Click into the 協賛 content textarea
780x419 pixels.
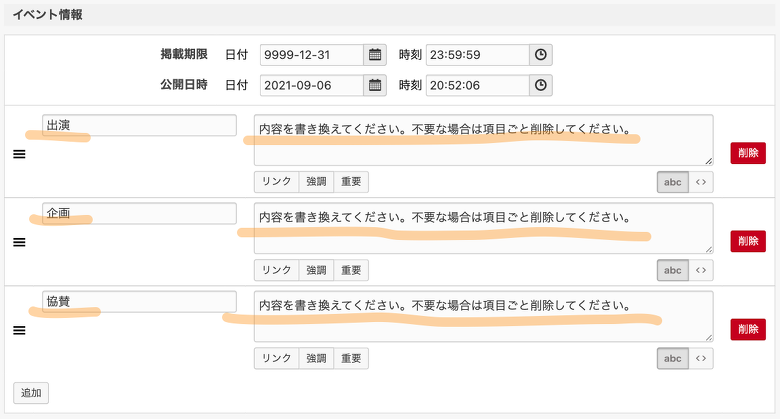point(483,322)
